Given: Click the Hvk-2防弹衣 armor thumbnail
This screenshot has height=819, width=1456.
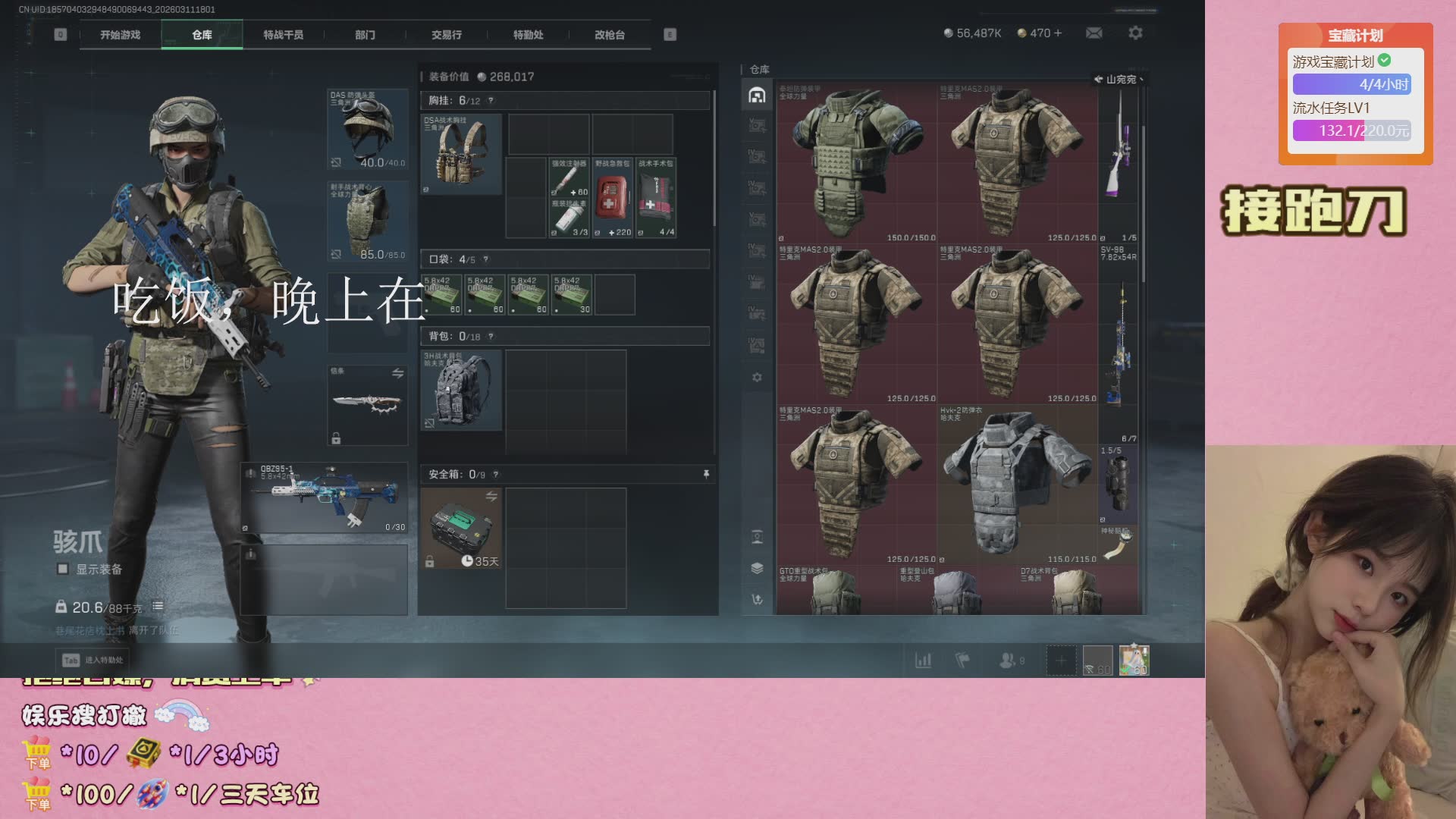Looking at the screenshot, I should coord(1016,484).
